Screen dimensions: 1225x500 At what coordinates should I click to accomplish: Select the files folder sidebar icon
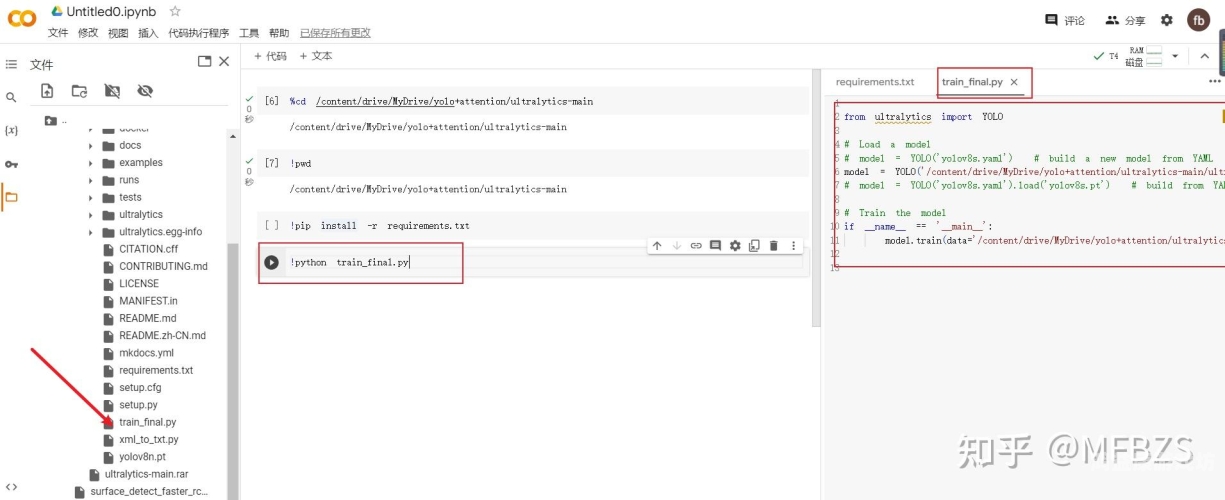pos(11,197)
